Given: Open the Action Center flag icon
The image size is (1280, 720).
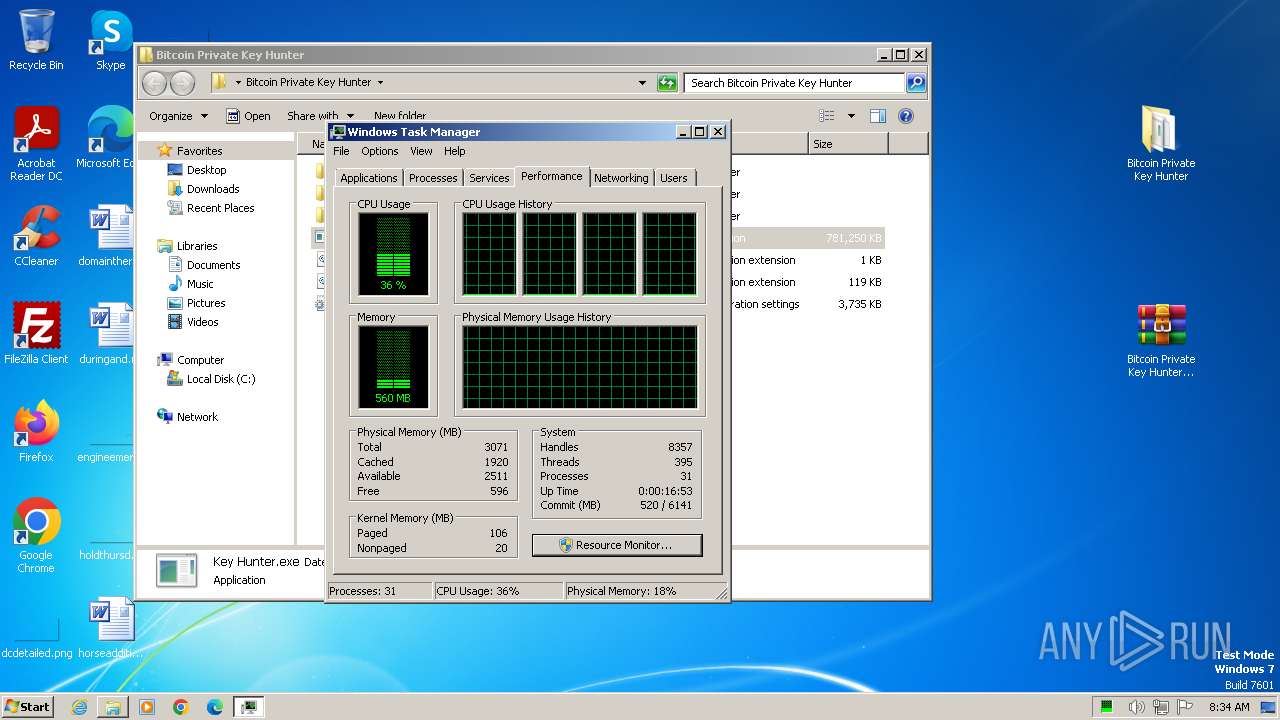Looking at the screenshot, I should 1185,707.
